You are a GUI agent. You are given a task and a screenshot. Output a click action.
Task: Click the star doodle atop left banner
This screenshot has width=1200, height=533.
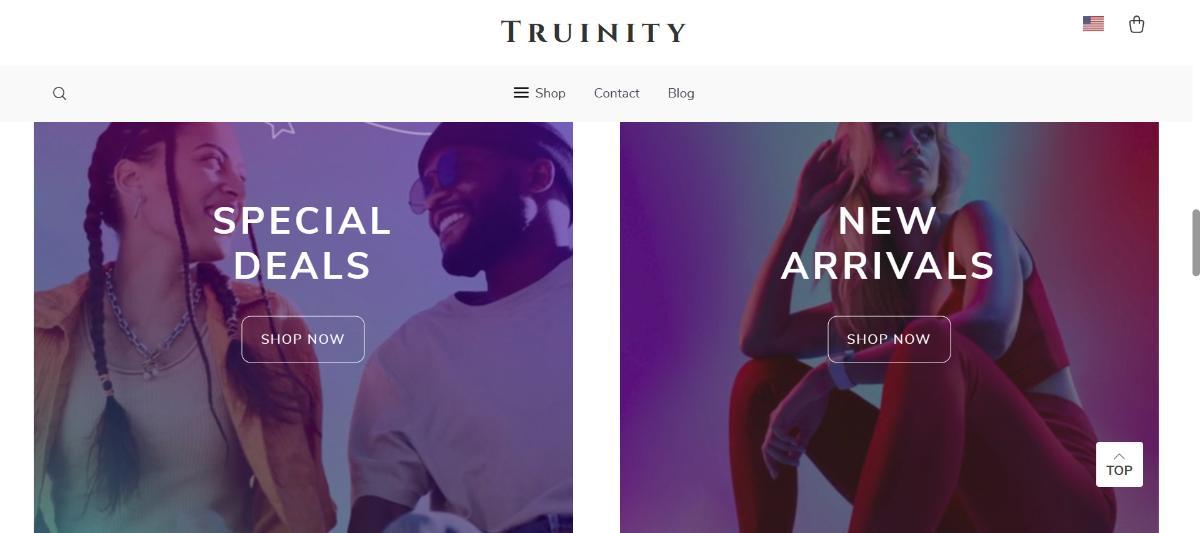(x=280, y=127)
